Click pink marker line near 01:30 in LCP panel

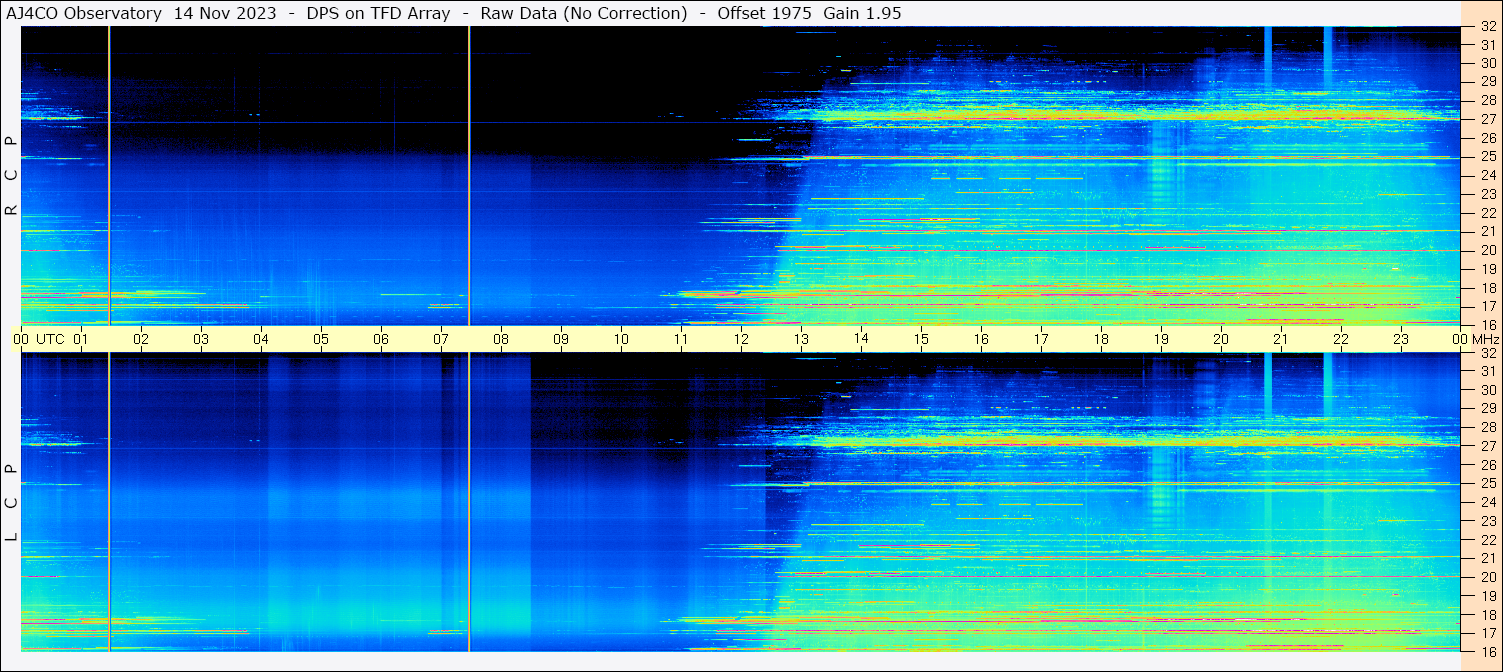(109, 502)
